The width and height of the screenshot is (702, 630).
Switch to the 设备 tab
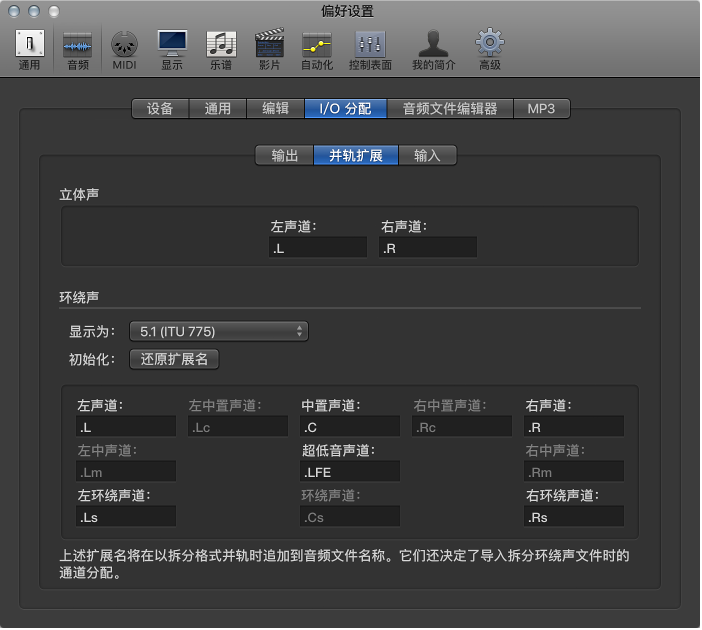160,109
